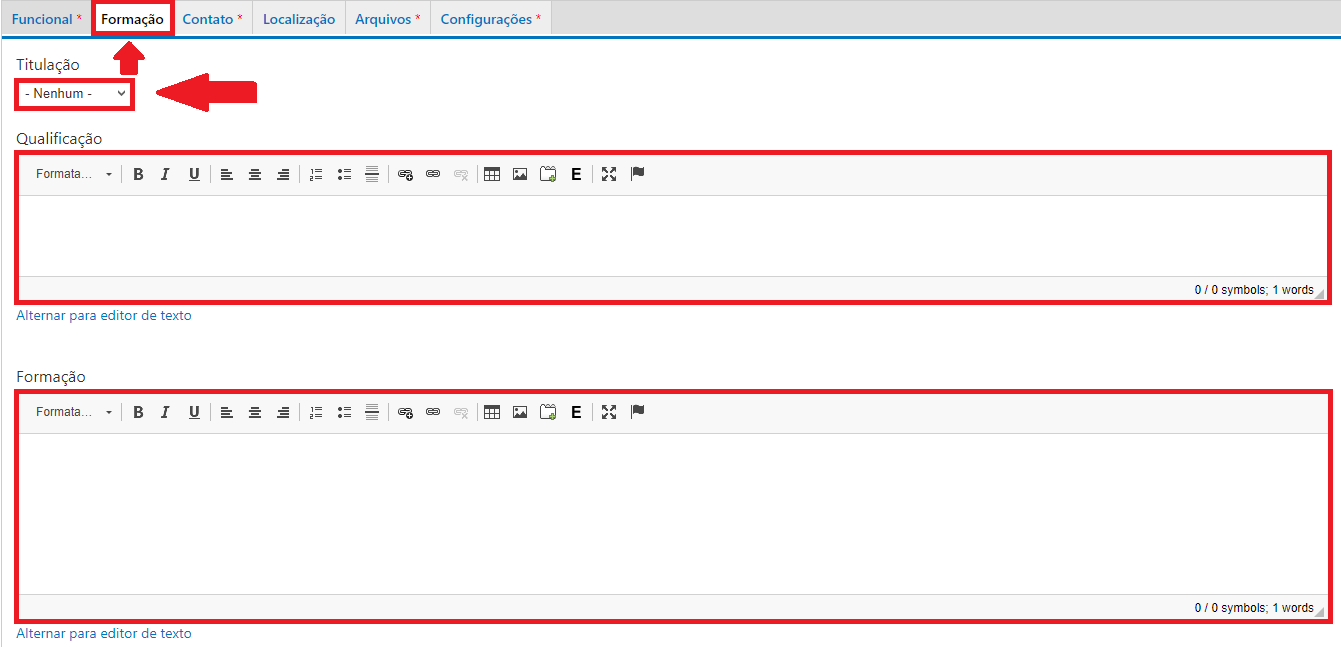Image resolution: width=1341 pixels, height=647 pixels.
Task: Click the flag icon in the Formação editor
Action: pyautogui.click(x=638, y=412)
